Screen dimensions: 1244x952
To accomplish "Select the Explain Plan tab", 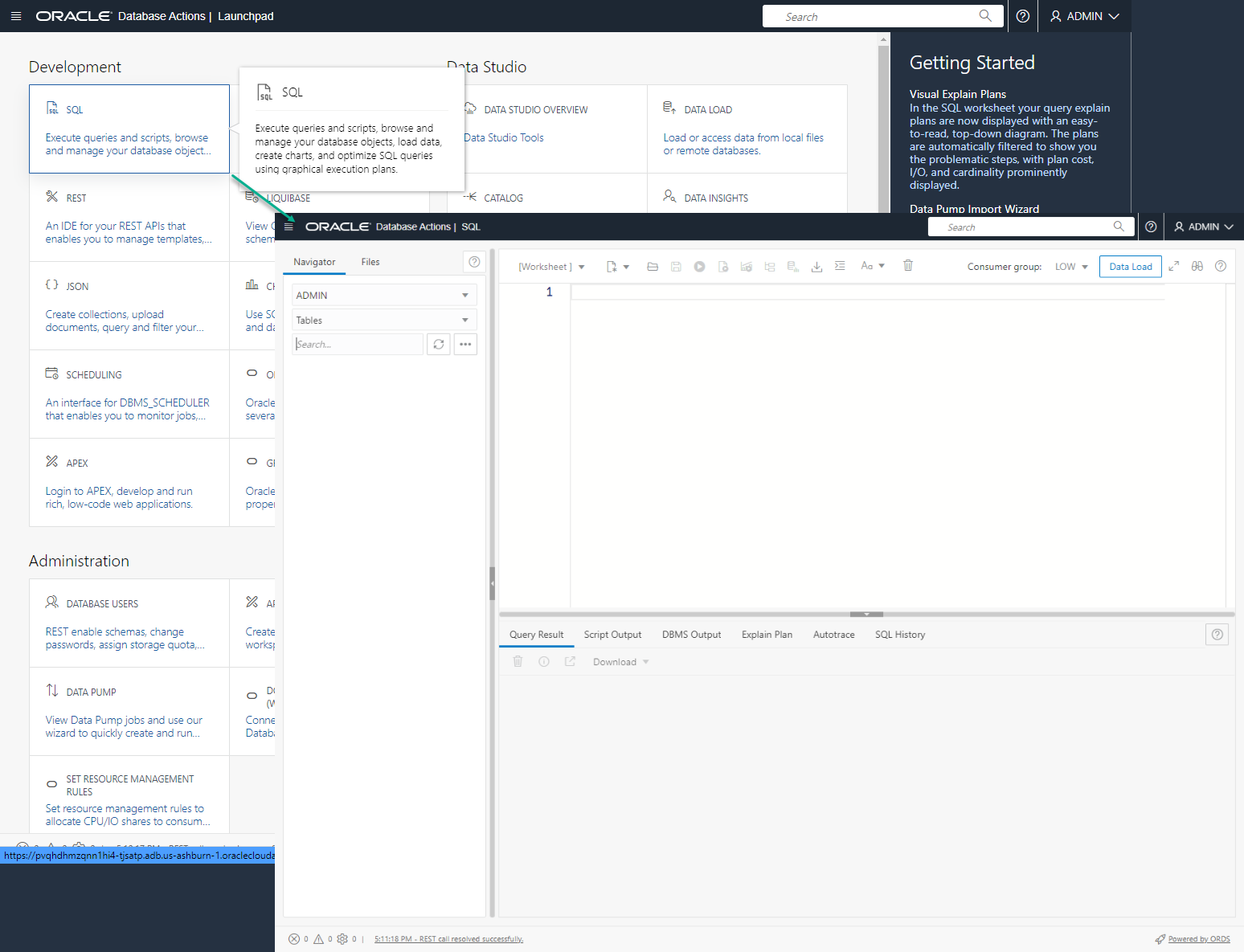I will pyautogui.click(x=767, y=635).
